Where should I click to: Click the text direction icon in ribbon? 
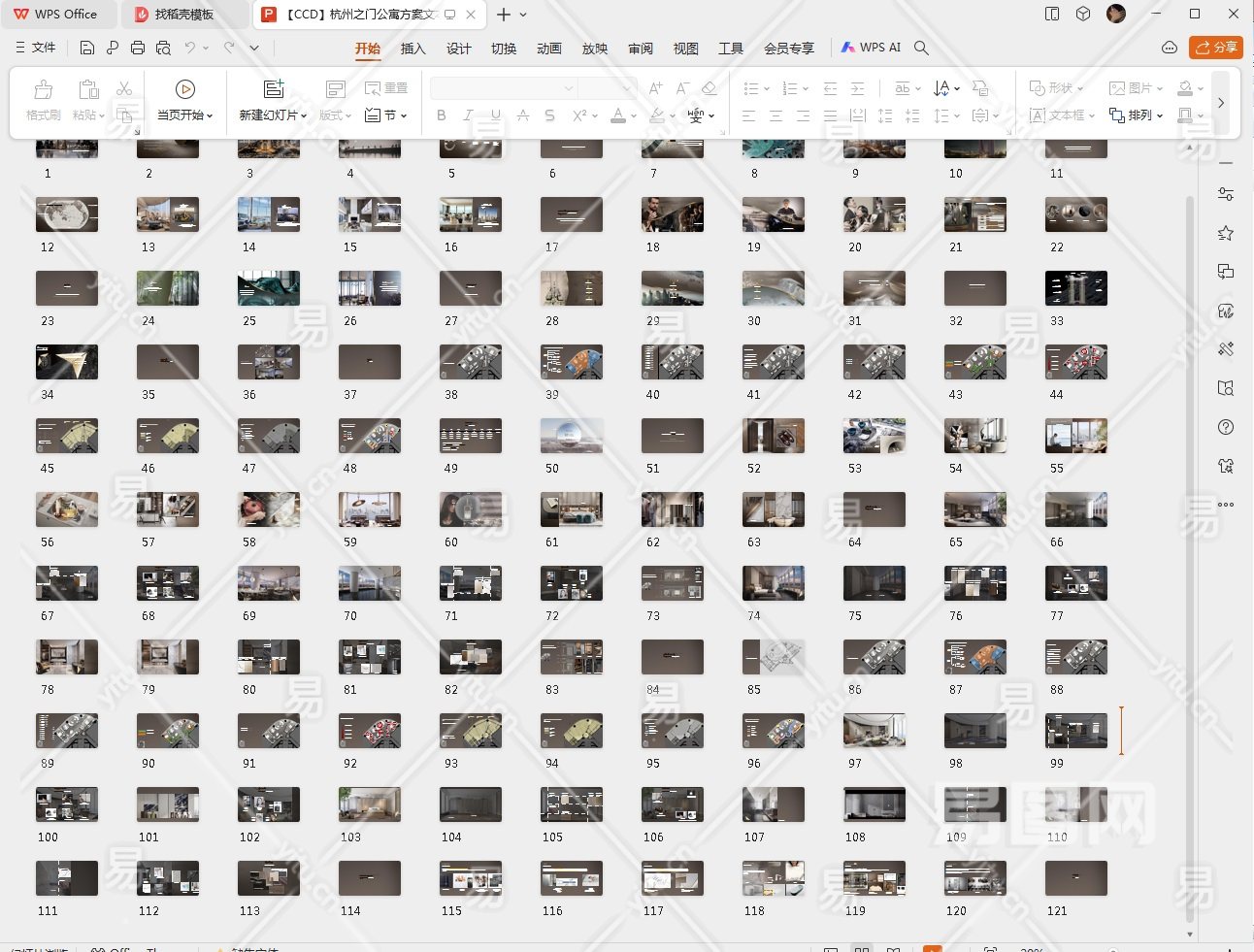(941, 88)
